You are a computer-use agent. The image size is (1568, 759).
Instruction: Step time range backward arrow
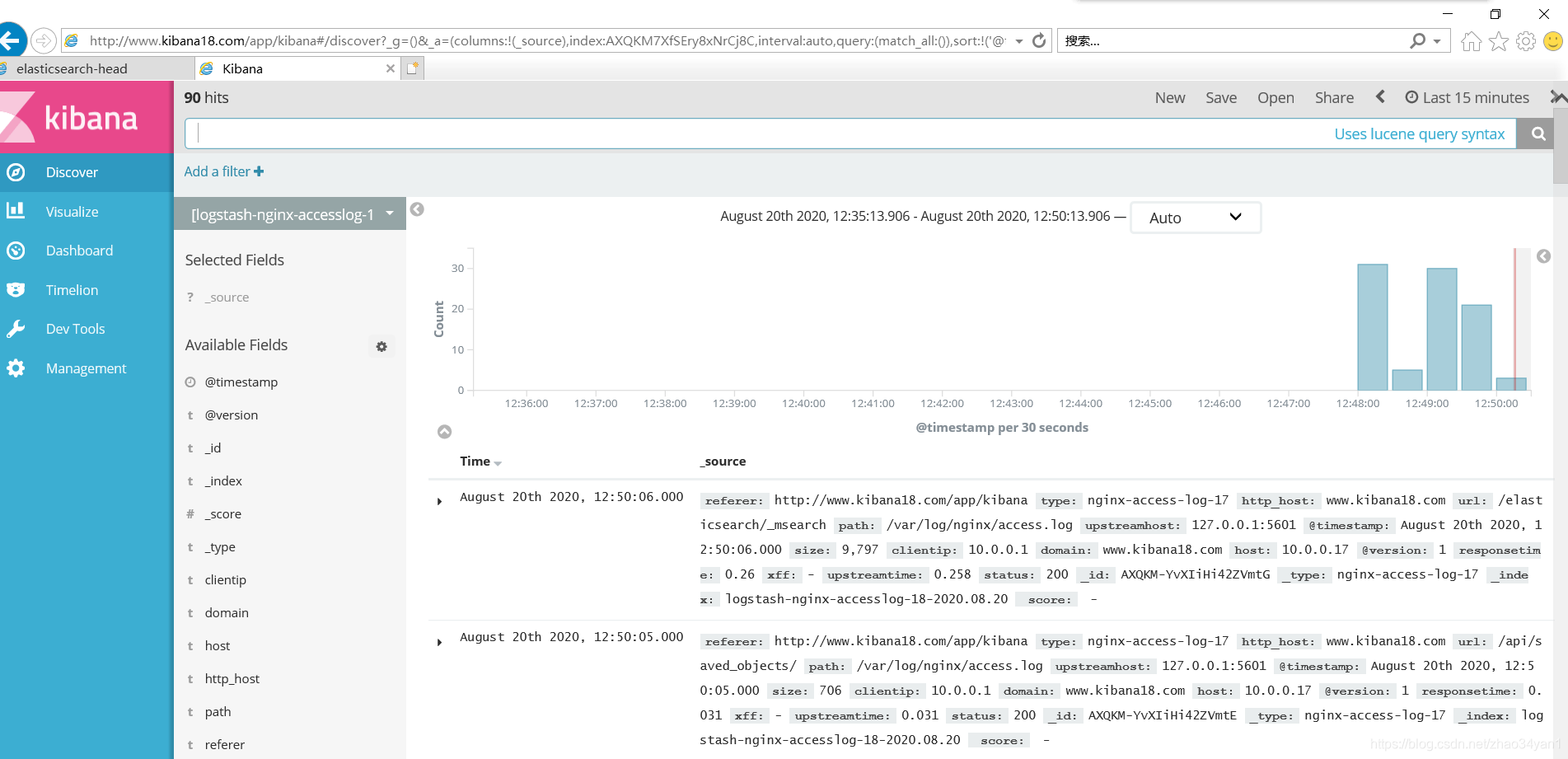pyautogui.click(x=1380, y=96)
